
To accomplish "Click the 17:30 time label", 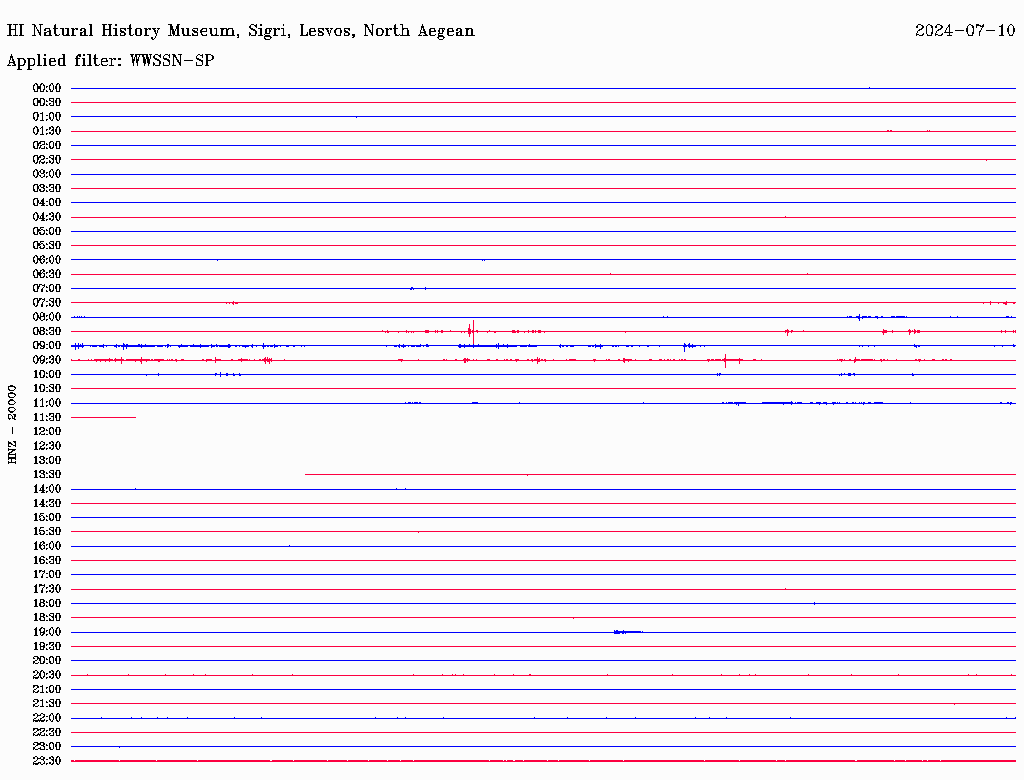I will (x=47, y=589).
